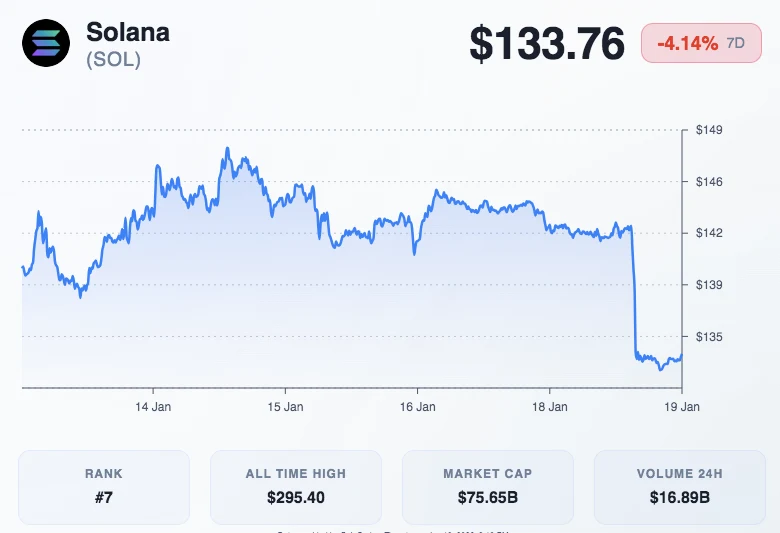Click the 19 Jan date marker
The image size is (780, 533).
pos(682,407)
